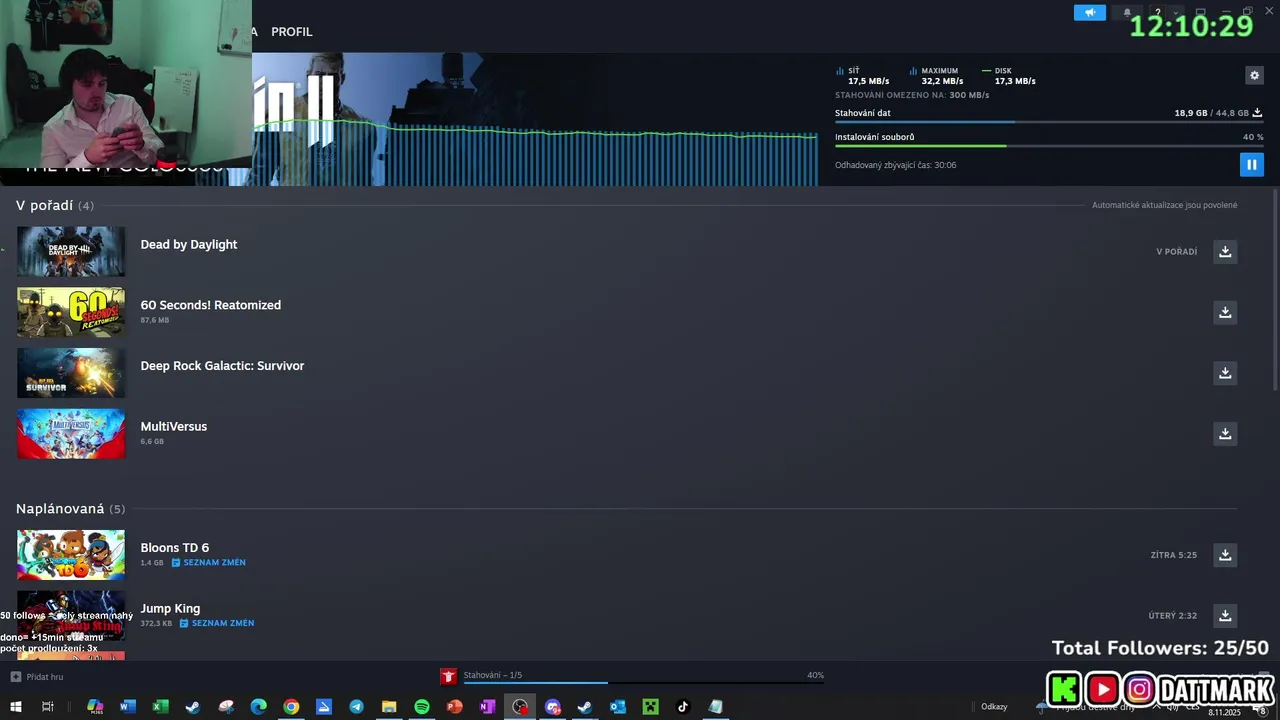View Bloons TD 6 SEZNAM ZMĚN link
Screen dimensions: 1280x720
[209, 563]
